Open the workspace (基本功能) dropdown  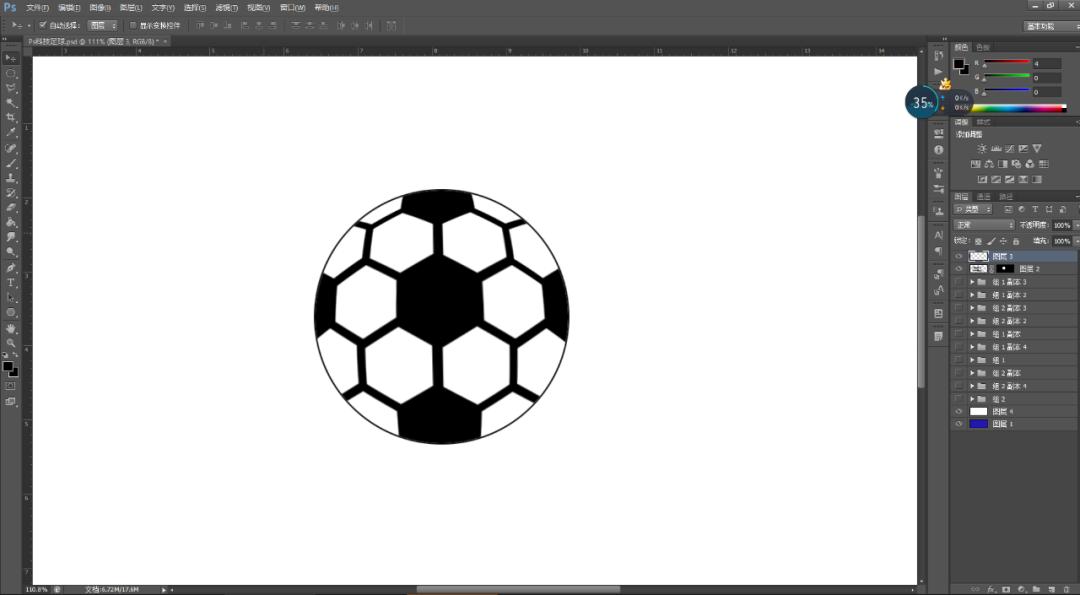click(1050, 26)
